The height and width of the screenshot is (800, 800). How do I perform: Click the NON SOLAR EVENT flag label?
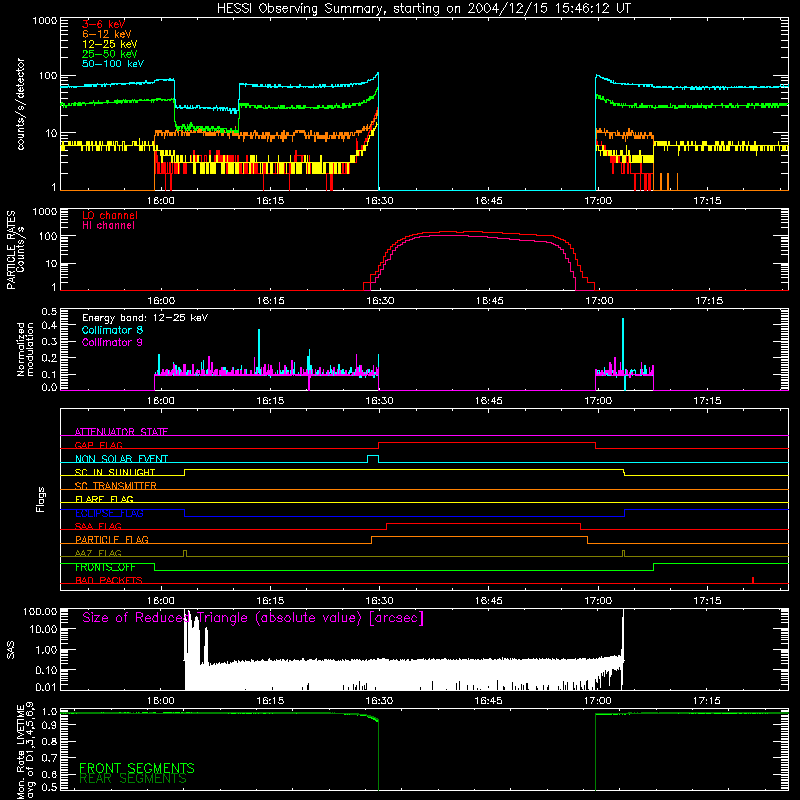click(121, 459)
